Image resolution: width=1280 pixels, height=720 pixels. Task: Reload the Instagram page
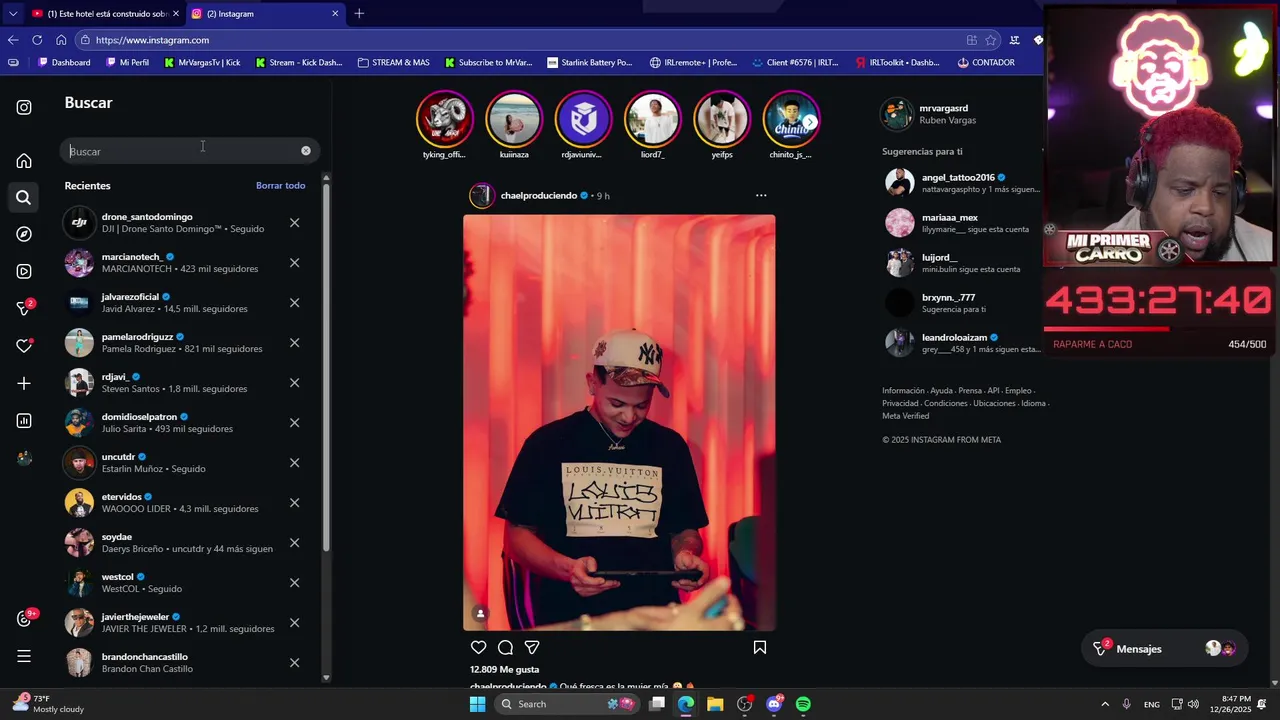pyautogui.click(x=37, y=40)
